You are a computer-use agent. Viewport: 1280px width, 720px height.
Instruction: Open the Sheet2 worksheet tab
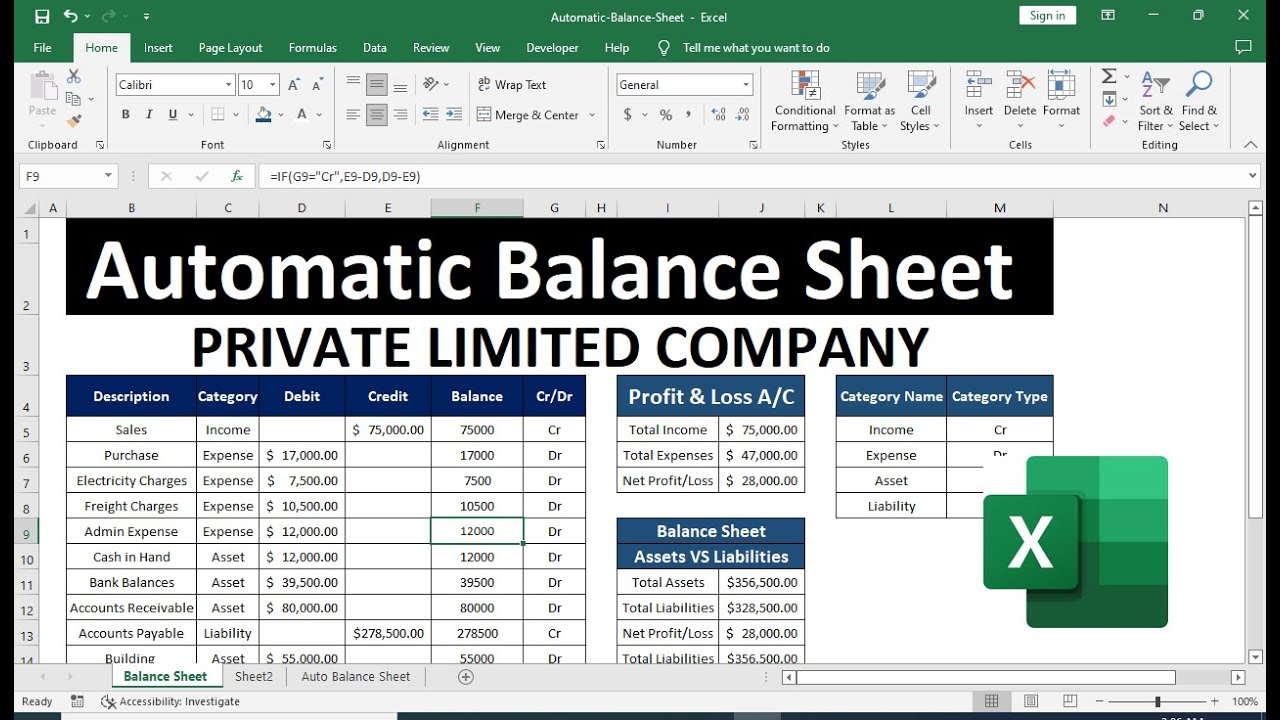pyautogui.click(x=254, y=677)
